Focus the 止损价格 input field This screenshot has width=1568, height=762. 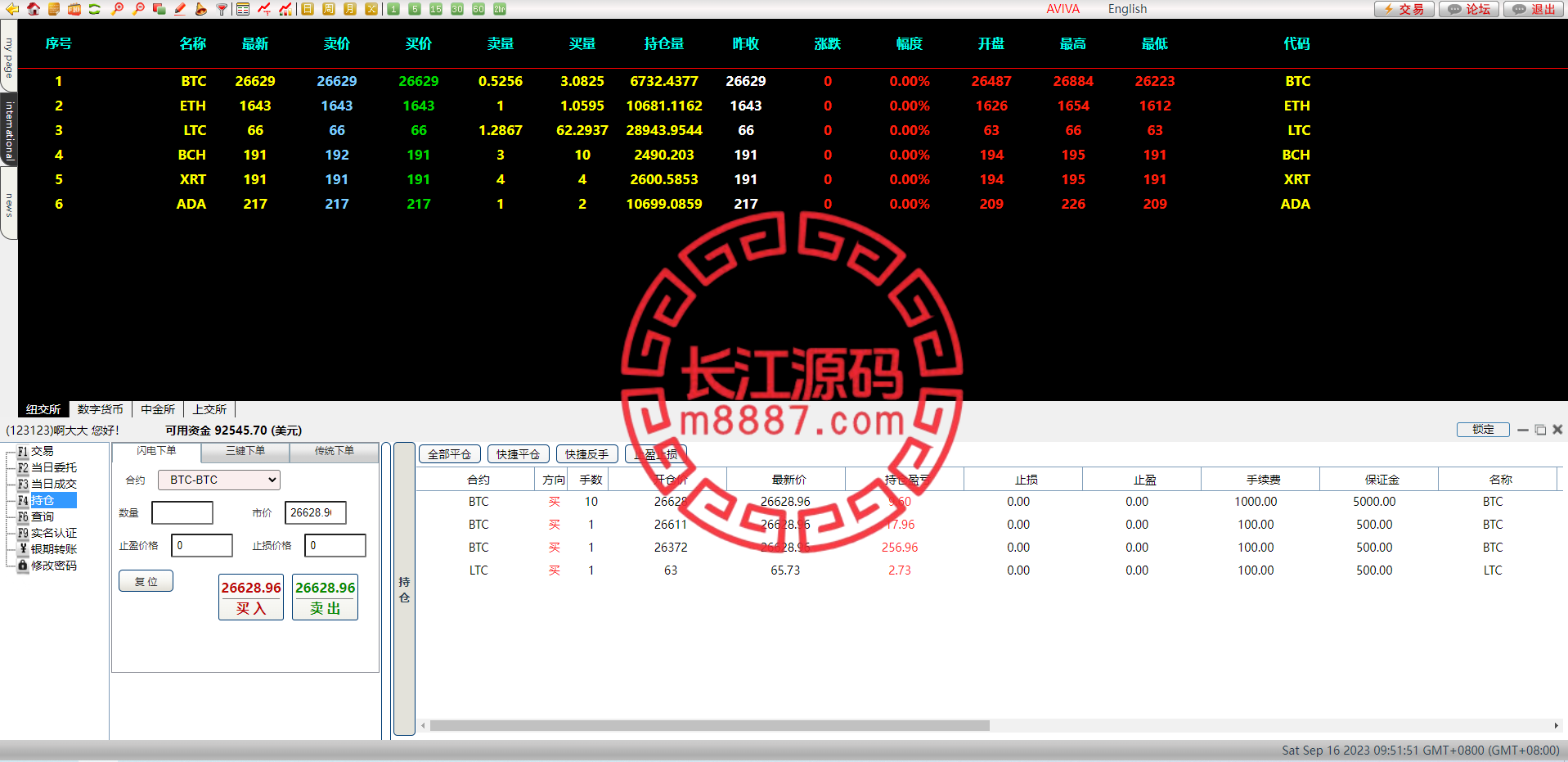tap(335, 545)
